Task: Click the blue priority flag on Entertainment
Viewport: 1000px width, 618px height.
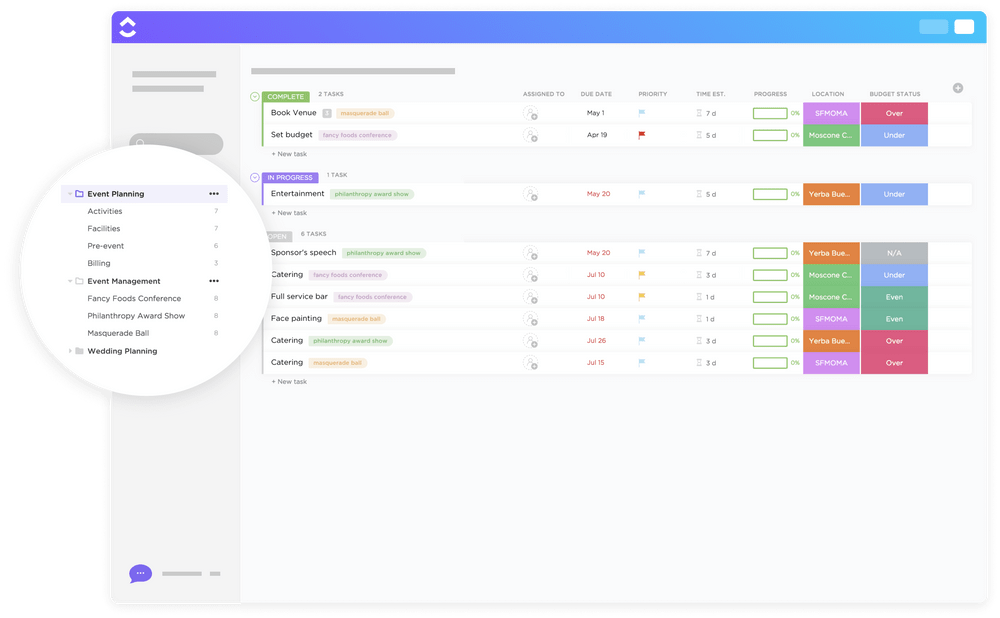Action: (x=640, y=194)
